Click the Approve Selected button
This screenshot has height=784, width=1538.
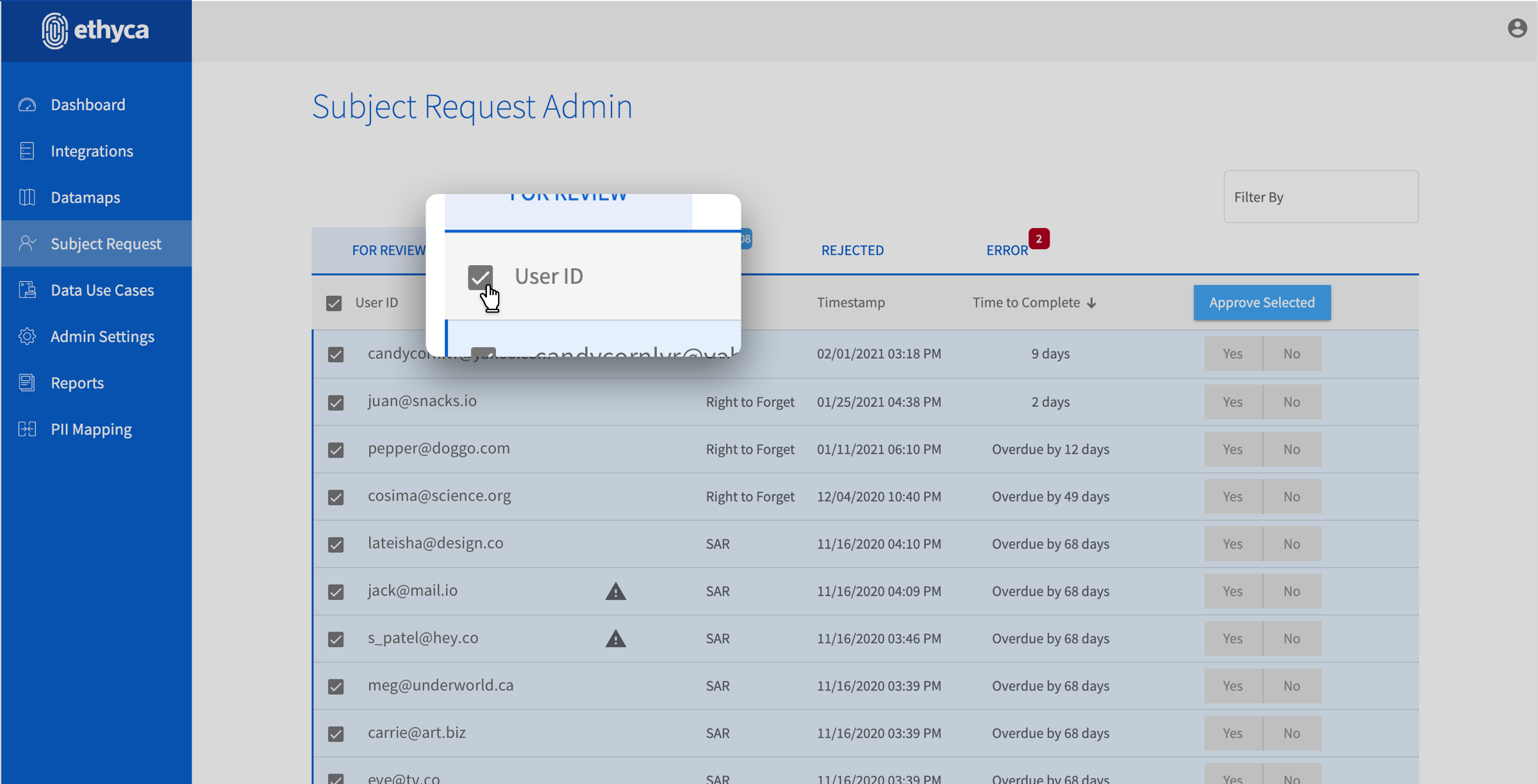(x=1262, y=302)
